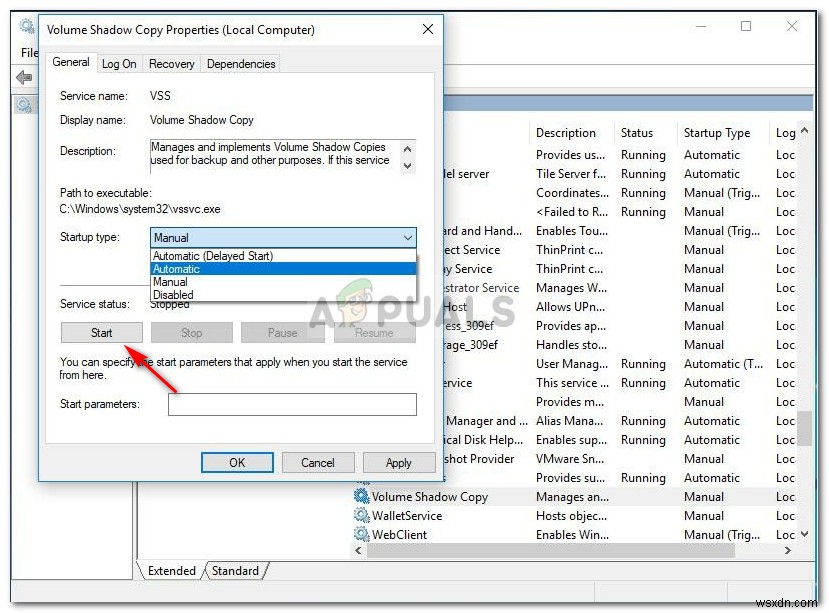Click the 'User Manag...' description cell
This screenshot has width=829, height=613.
pyautogui.click(x=572, y=364)
